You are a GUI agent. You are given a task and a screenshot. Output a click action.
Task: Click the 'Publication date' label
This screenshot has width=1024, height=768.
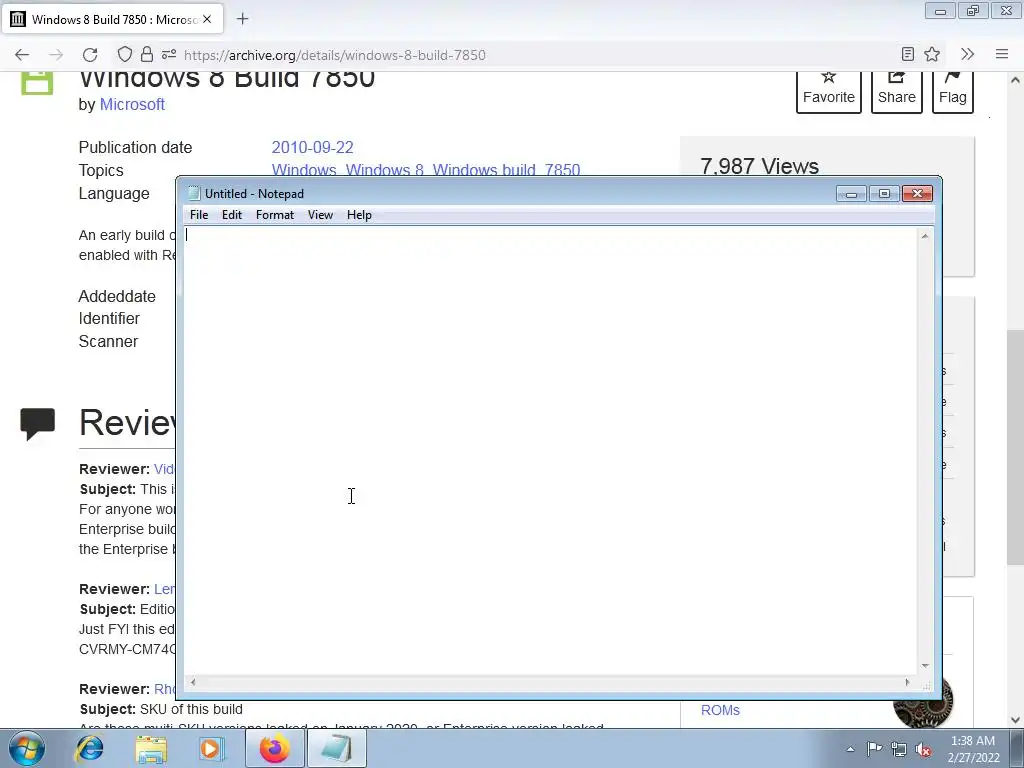135,148
